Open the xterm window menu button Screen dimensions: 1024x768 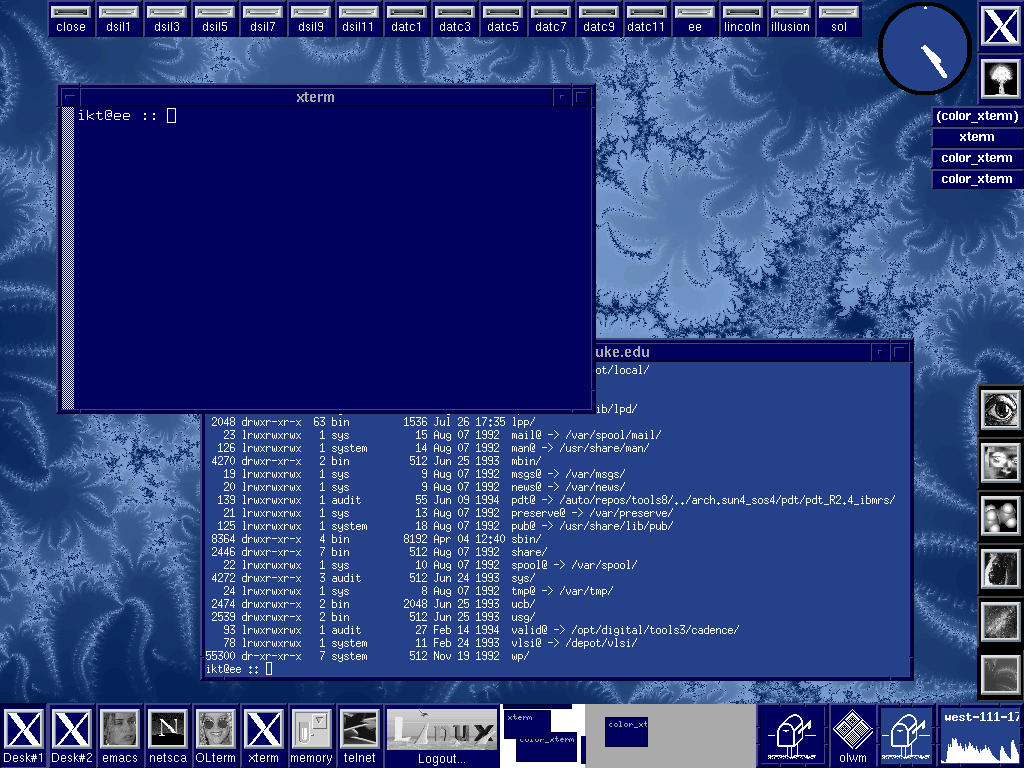tap(68, 97)
